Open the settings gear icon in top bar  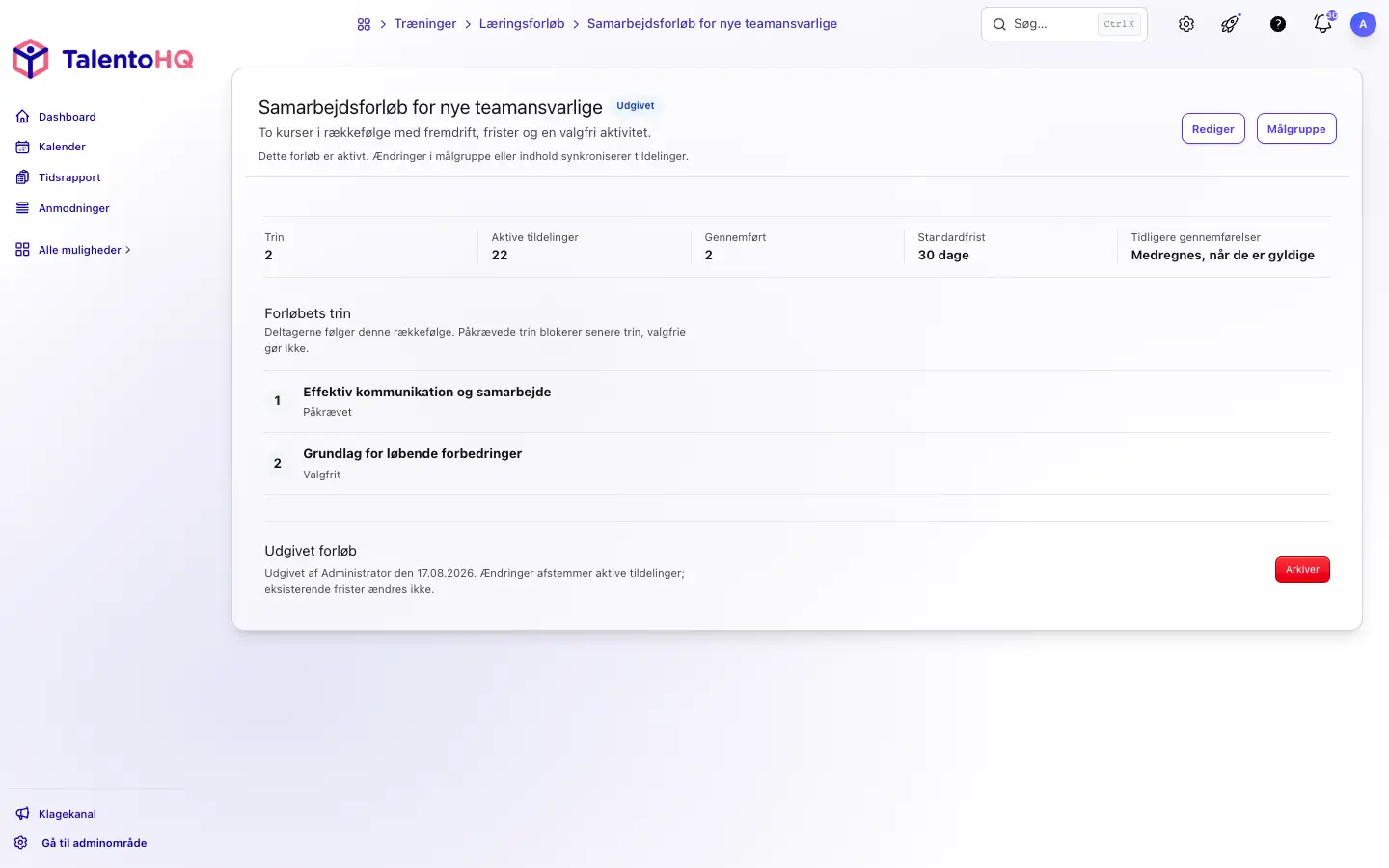click(1186, 24)
